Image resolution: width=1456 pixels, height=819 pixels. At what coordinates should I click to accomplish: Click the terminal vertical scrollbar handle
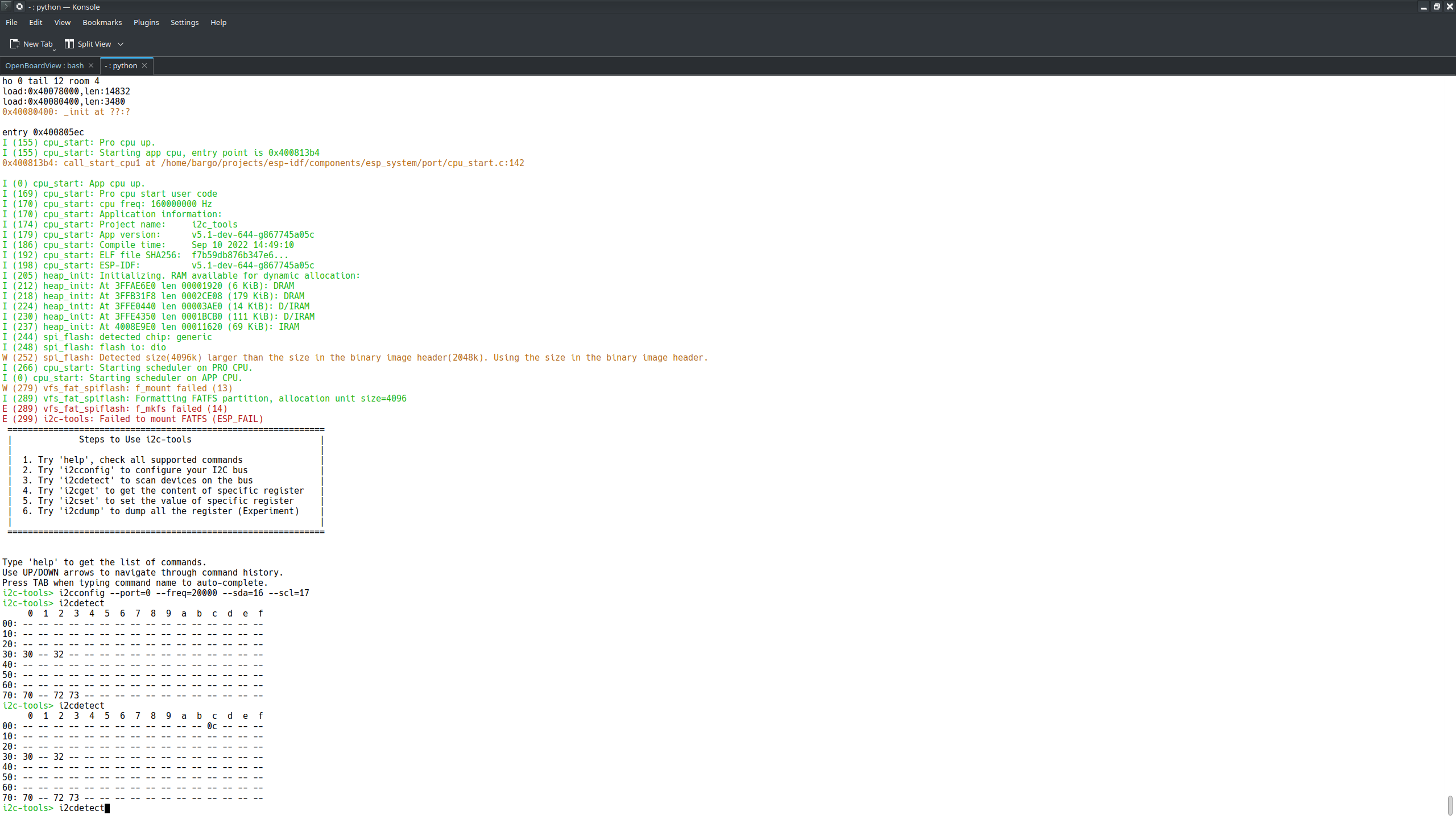[x=1450, y=805]
